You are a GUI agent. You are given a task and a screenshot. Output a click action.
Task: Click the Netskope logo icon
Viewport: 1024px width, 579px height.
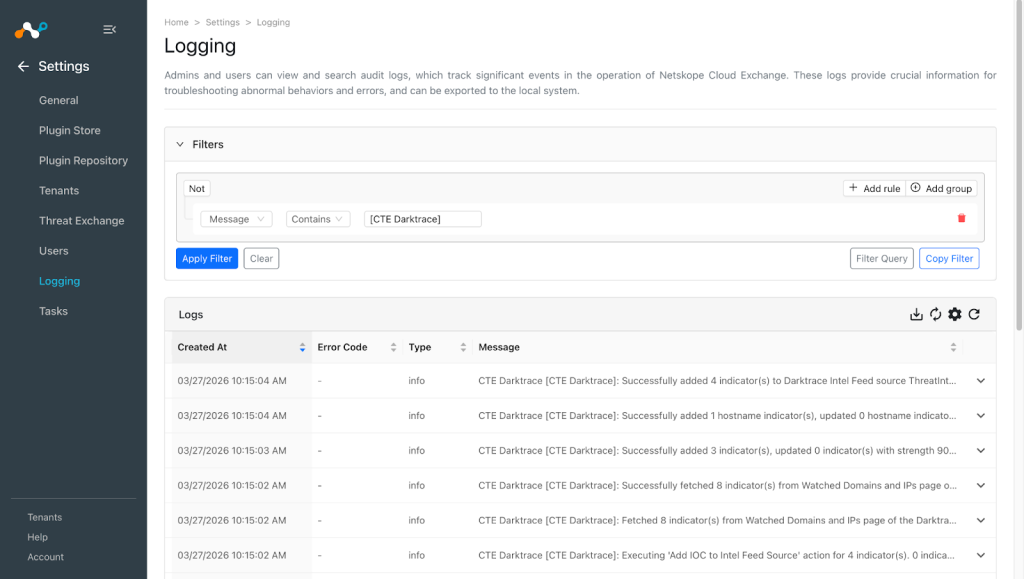point(31,29)
